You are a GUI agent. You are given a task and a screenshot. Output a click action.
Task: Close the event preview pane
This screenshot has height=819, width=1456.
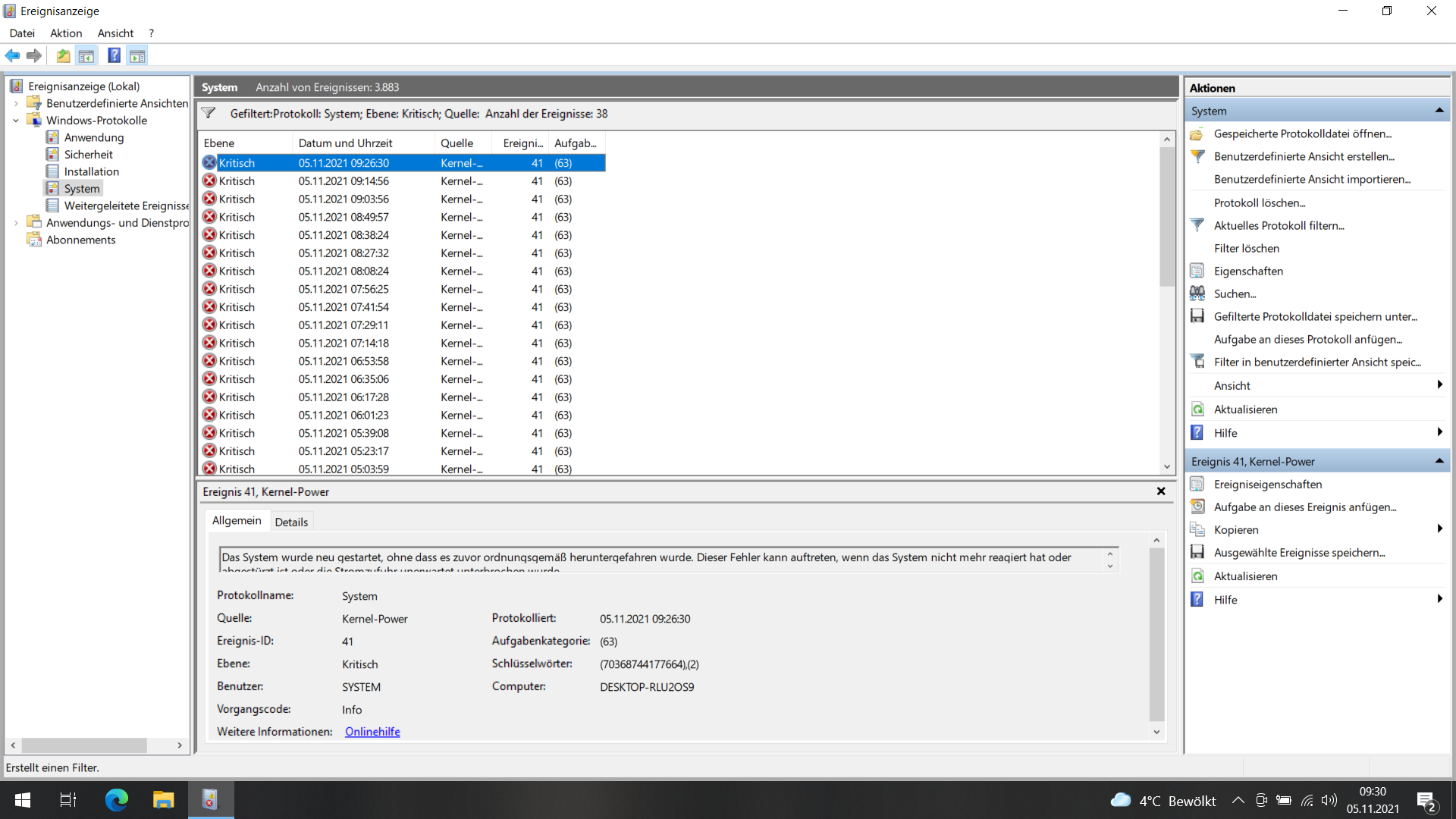point(1160,491)
